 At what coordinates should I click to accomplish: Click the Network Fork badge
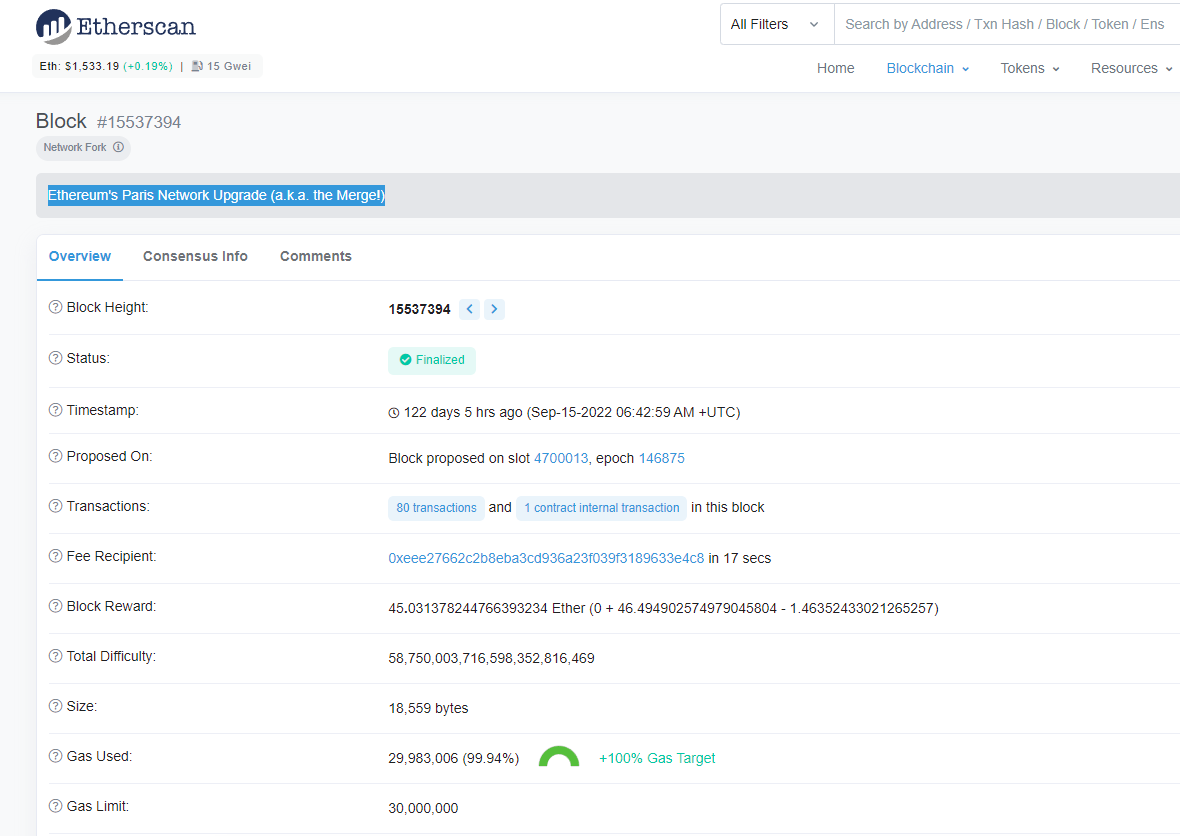click(84, 147)
